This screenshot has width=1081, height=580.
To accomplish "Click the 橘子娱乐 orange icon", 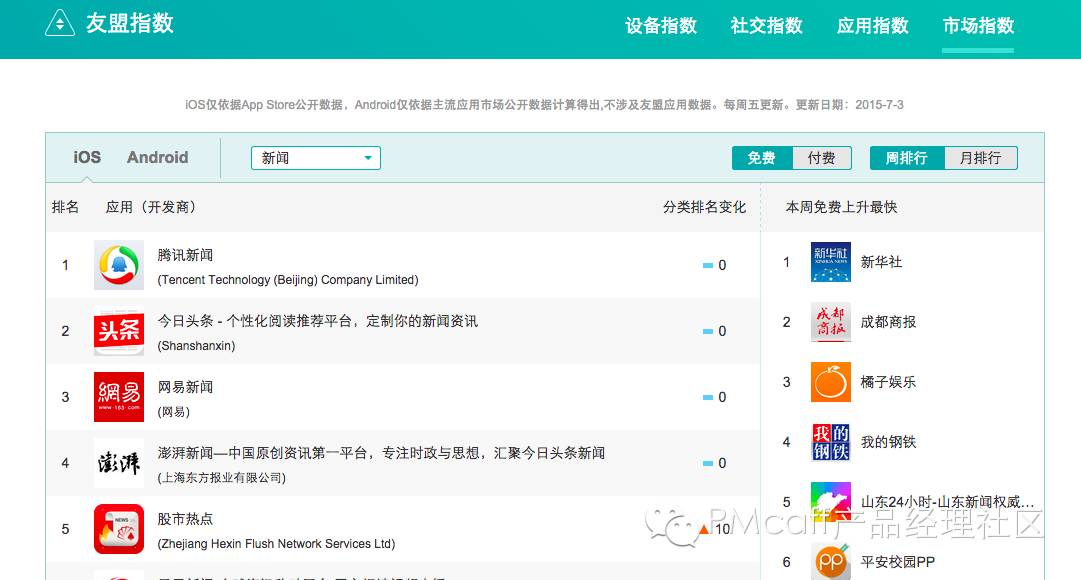I will pyautogui.click(x=831, y=382).
